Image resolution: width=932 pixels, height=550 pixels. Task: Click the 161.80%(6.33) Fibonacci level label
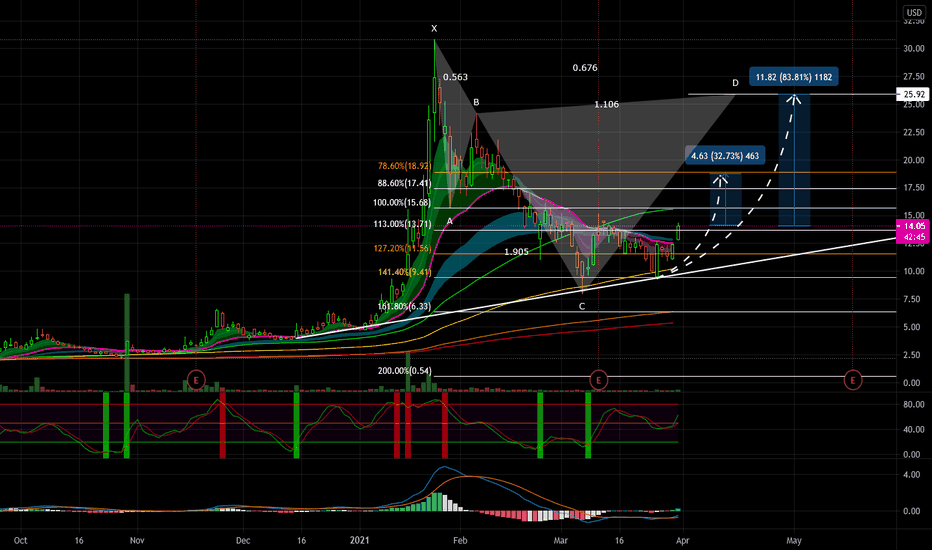click(x=404, y=306)
